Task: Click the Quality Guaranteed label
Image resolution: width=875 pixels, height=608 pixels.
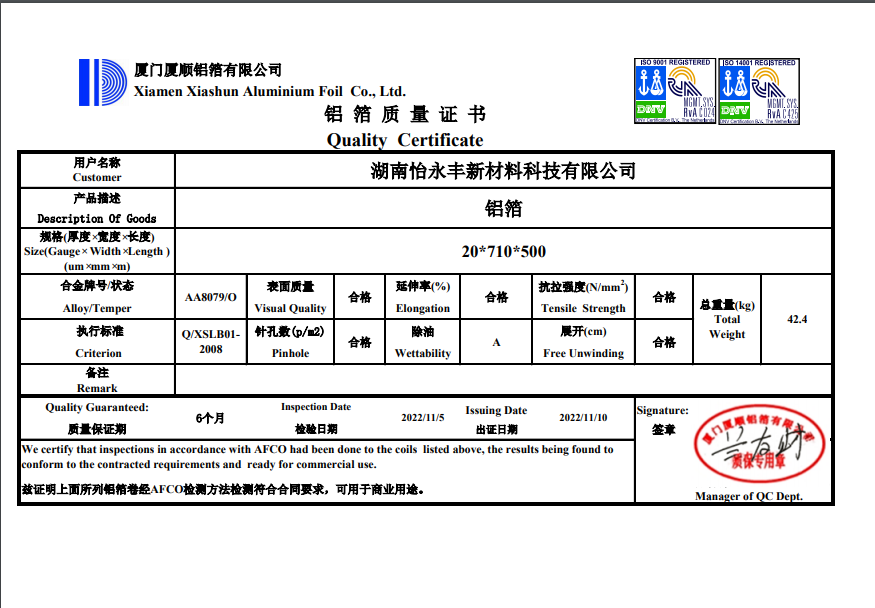Action: pos(97,407)
